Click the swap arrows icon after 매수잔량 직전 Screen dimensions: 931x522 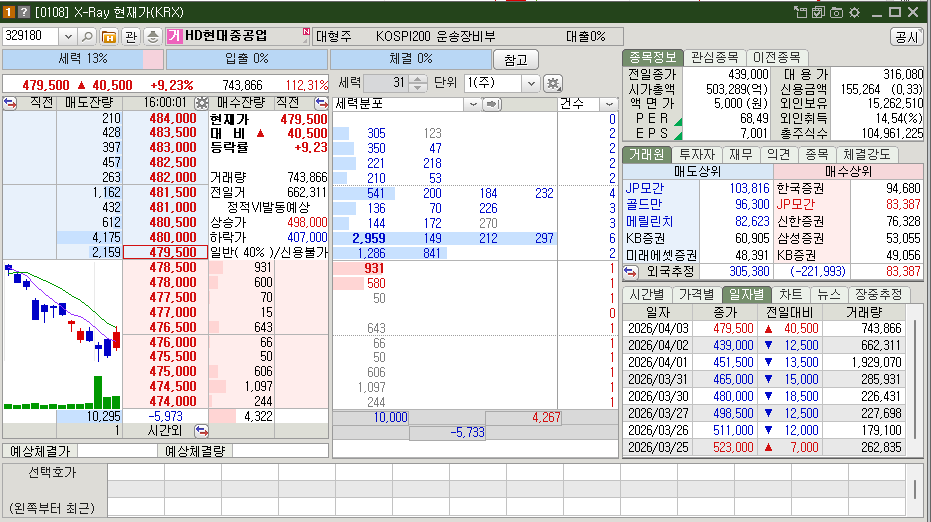tap(321, 103)
